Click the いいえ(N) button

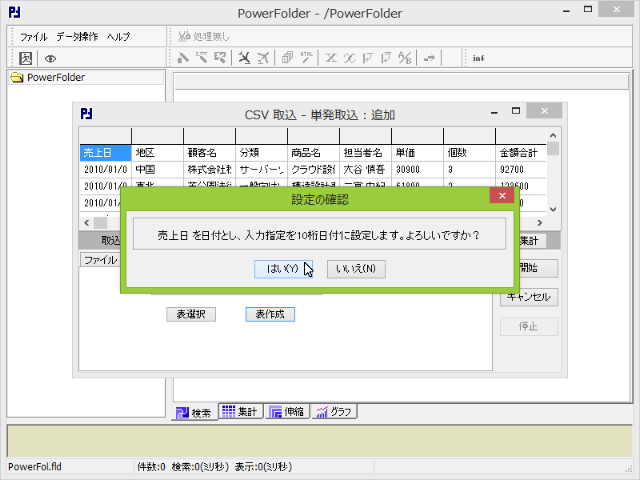coord(356,268)
